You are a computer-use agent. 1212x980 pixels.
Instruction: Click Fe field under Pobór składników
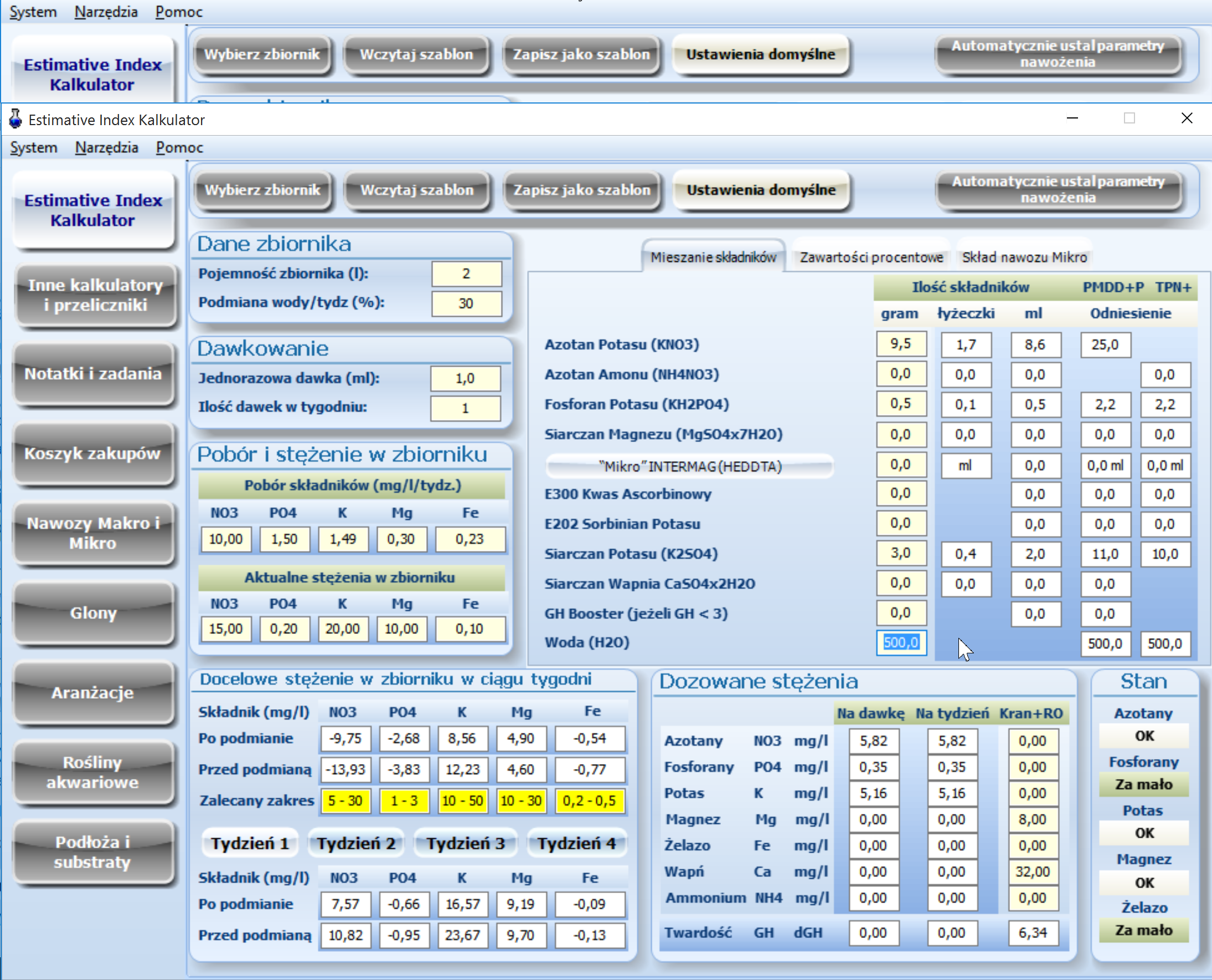click(x=470, y=539)
